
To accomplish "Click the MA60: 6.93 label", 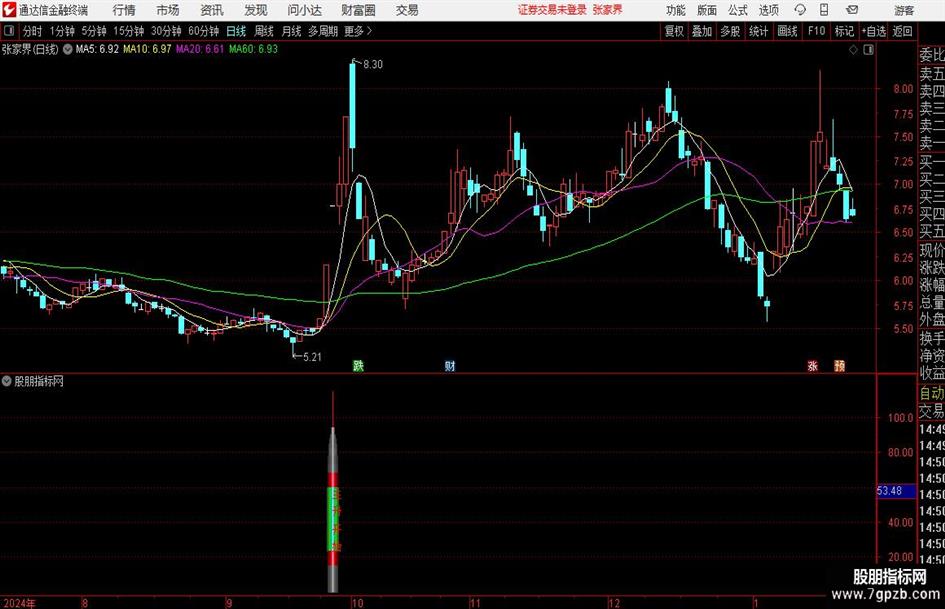I will (253, 49).
